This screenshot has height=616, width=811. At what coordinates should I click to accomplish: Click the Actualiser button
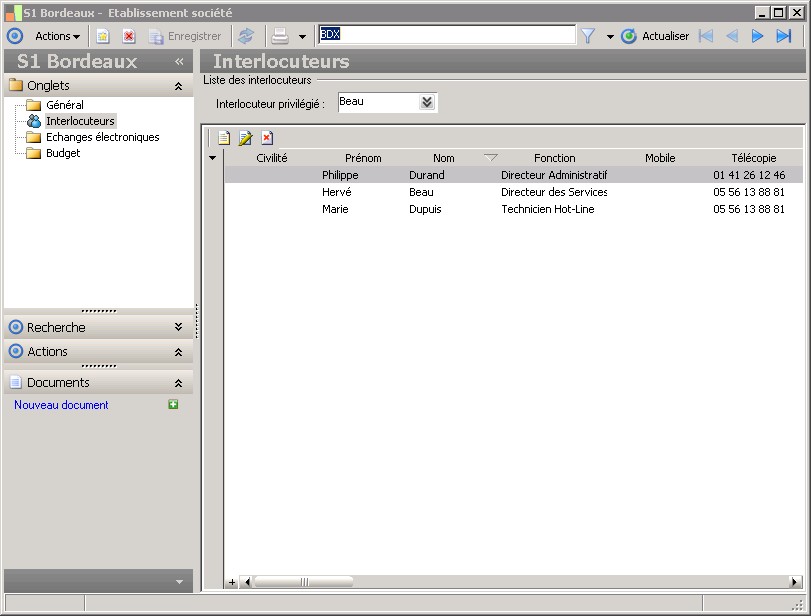click(x=655, y=36)
